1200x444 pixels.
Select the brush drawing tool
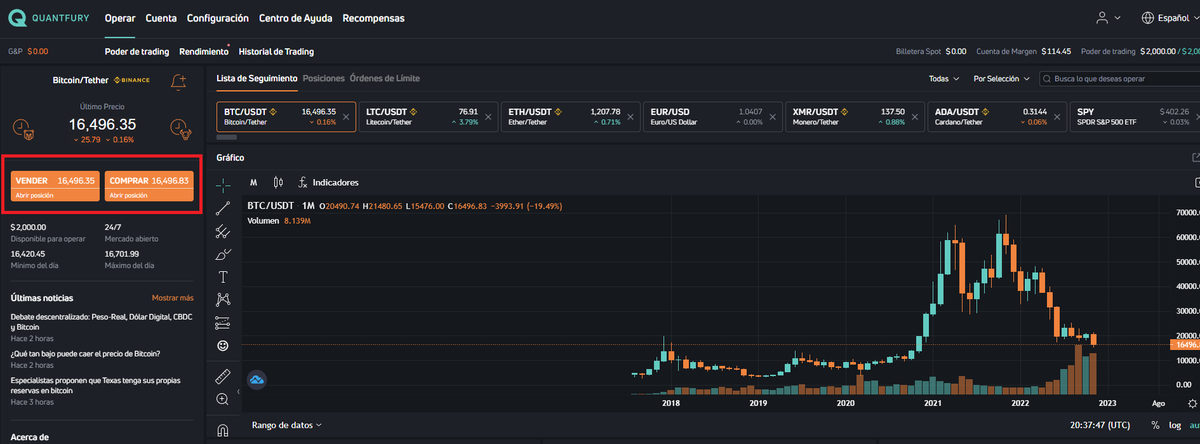pyautogui.click(x=223, y=254)
